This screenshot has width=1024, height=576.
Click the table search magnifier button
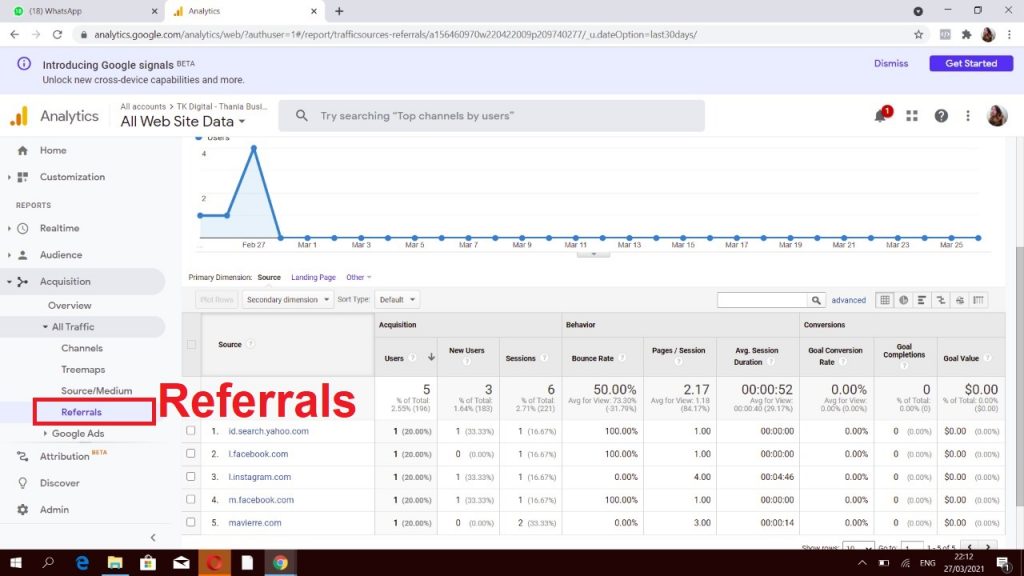(817, 300)
